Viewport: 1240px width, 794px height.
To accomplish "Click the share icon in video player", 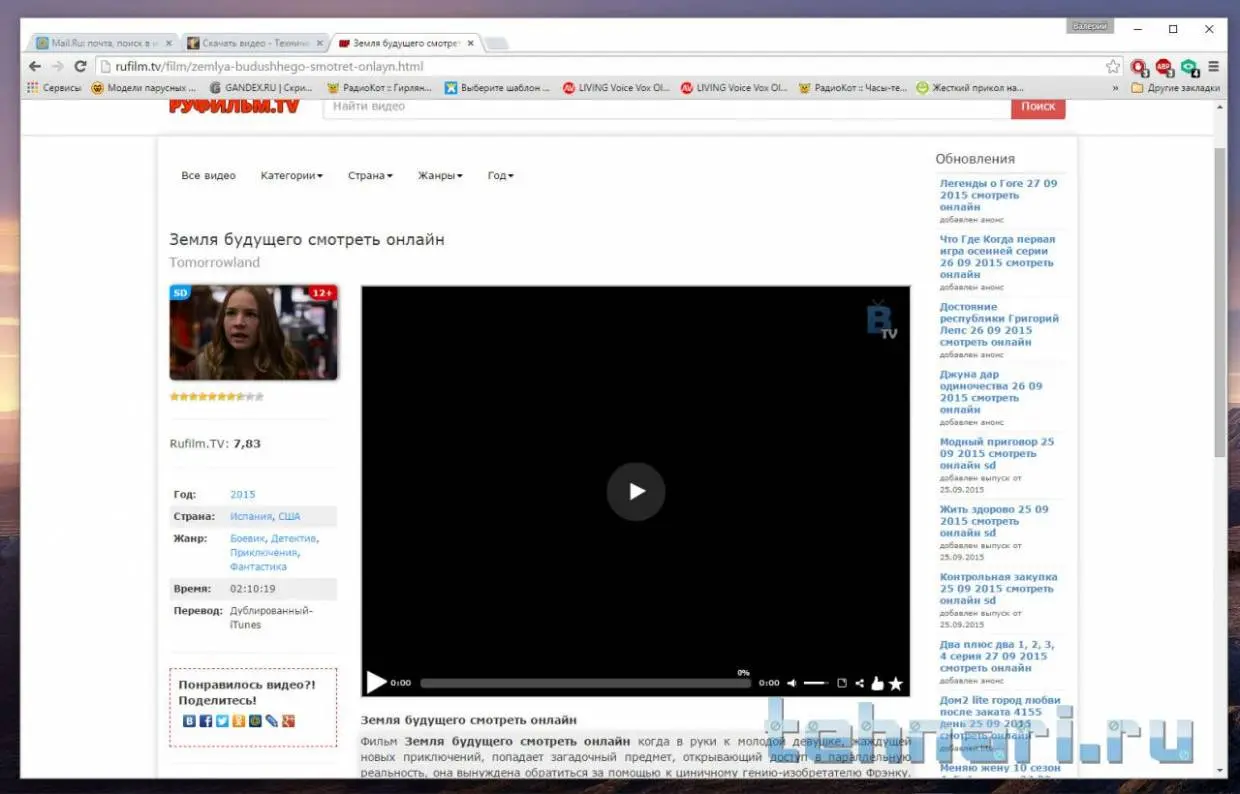I will tap(859, 684).
